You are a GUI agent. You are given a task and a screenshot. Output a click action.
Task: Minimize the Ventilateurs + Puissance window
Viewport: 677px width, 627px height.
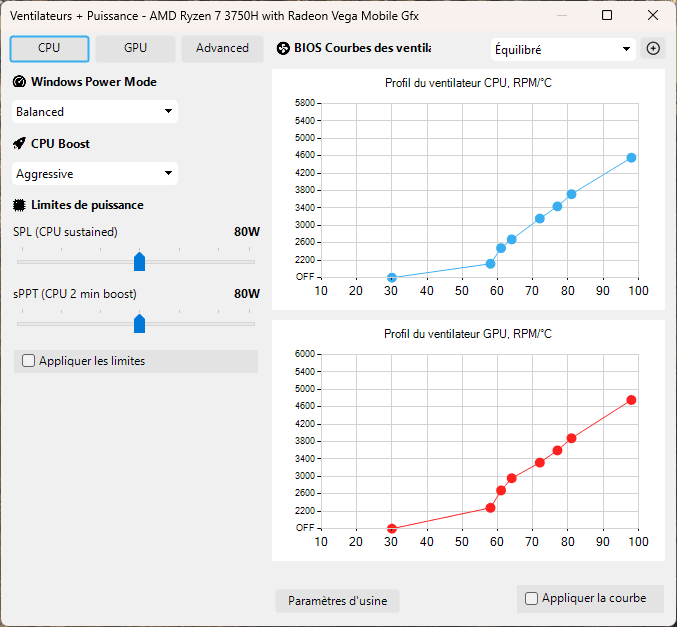[562, 16]
